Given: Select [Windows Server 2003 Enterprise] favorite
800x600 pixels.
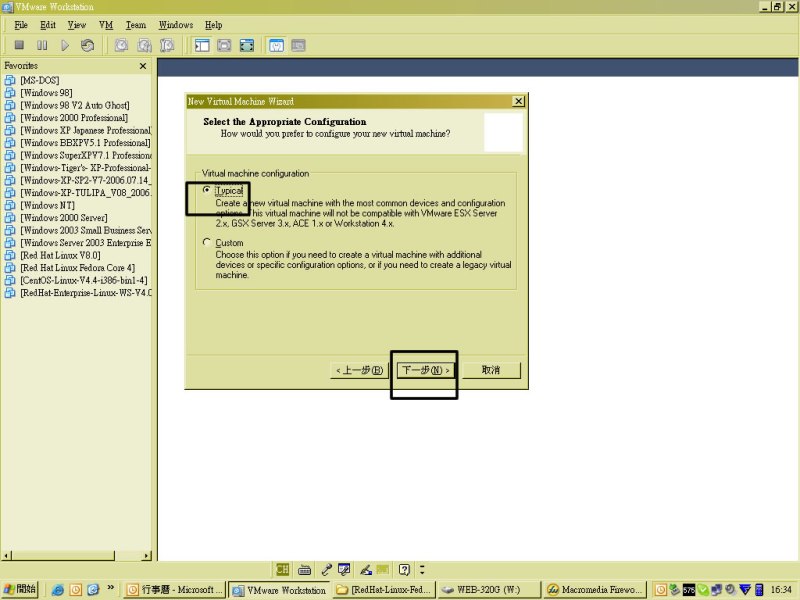Looking at the screenshot, I should click(85, 243).
